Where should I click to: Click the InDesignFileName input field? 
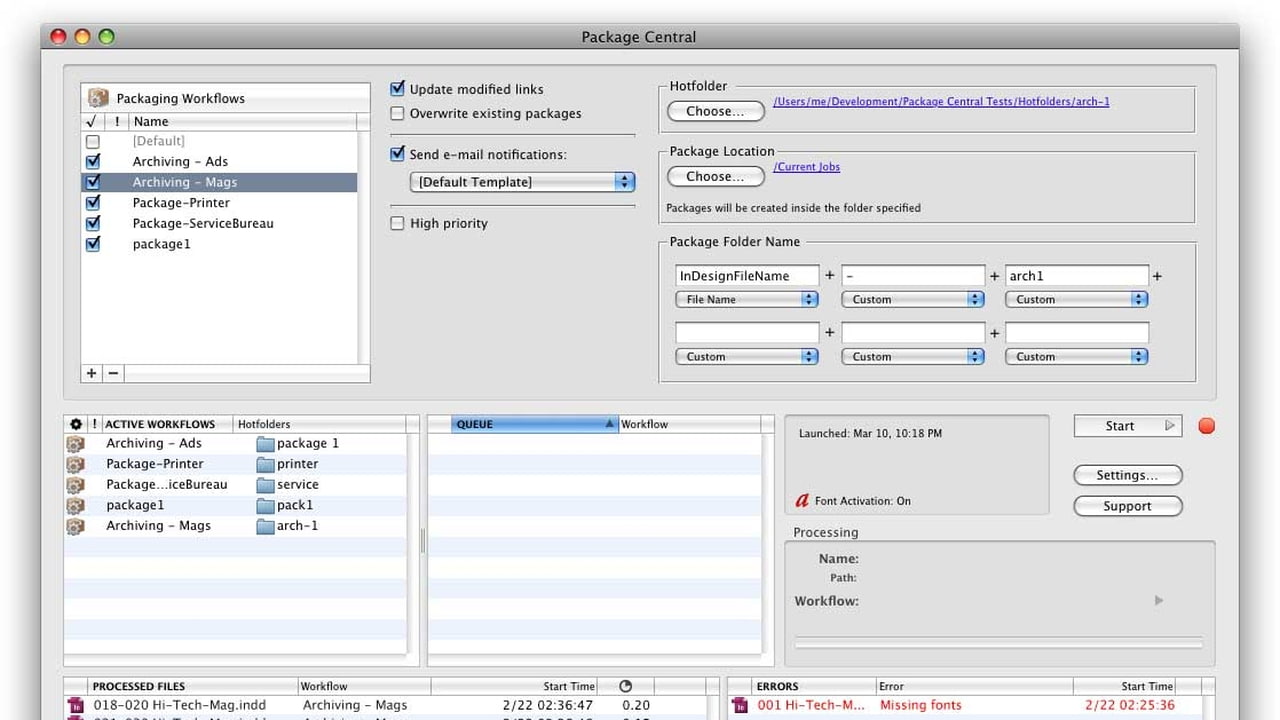[747, 276]
